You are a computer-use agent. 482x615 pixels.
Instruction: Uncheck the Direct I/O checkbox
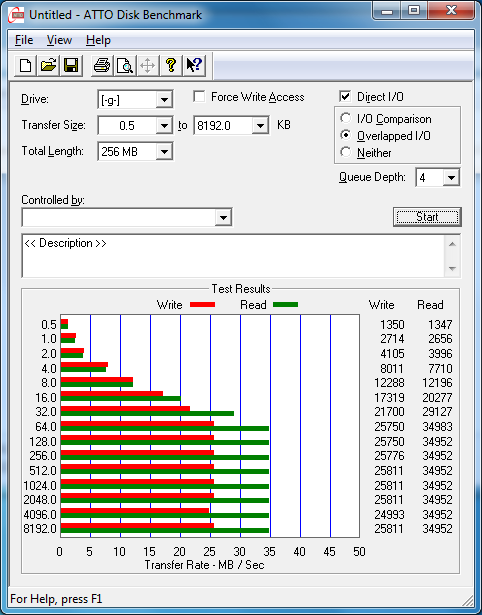pos(345,96)
